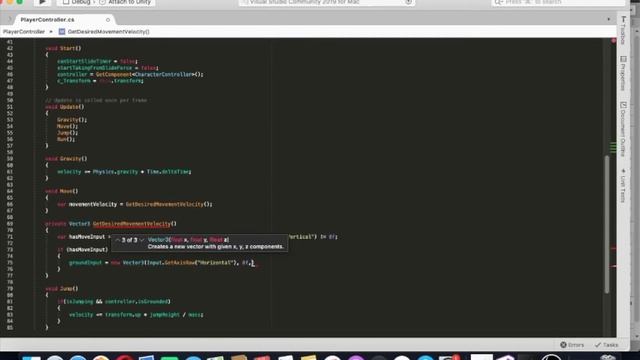The height and width of the screenshot is (360, 640).
Task: Open the GetDesiredMovementVelocity() breadcrumb
Action: point(109,31)
